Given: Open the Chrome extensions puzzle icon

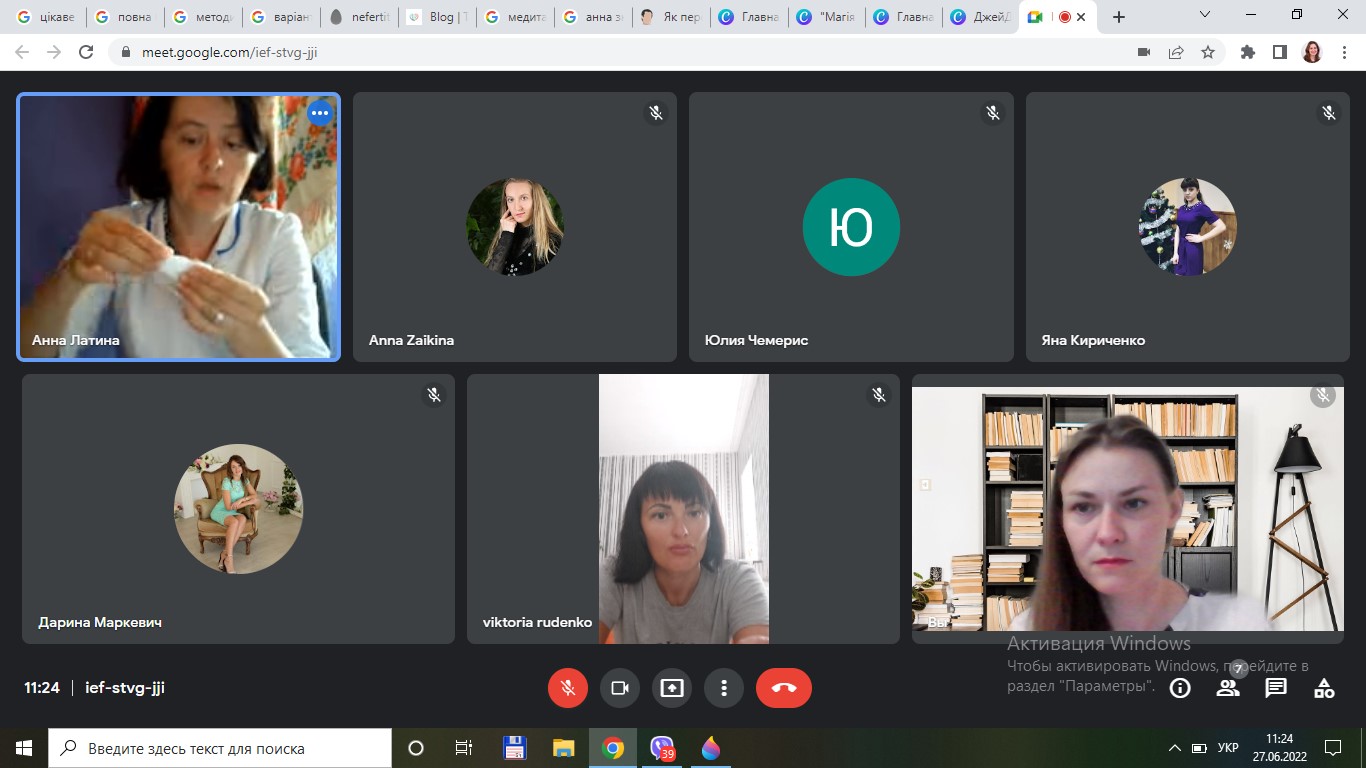Looking at the screenshot, I should 1248,52.
